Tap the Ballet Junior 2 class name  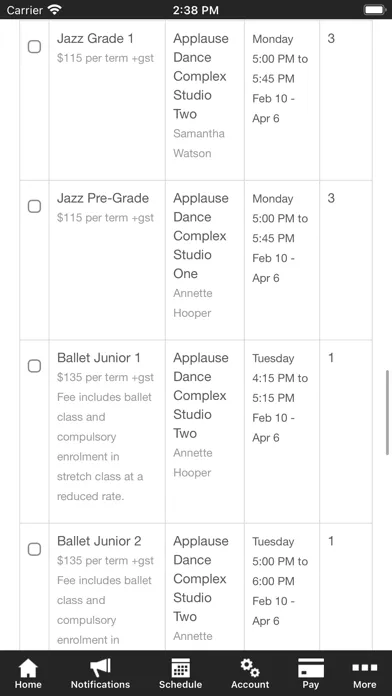pyautogui.click(x=99, y=541)
